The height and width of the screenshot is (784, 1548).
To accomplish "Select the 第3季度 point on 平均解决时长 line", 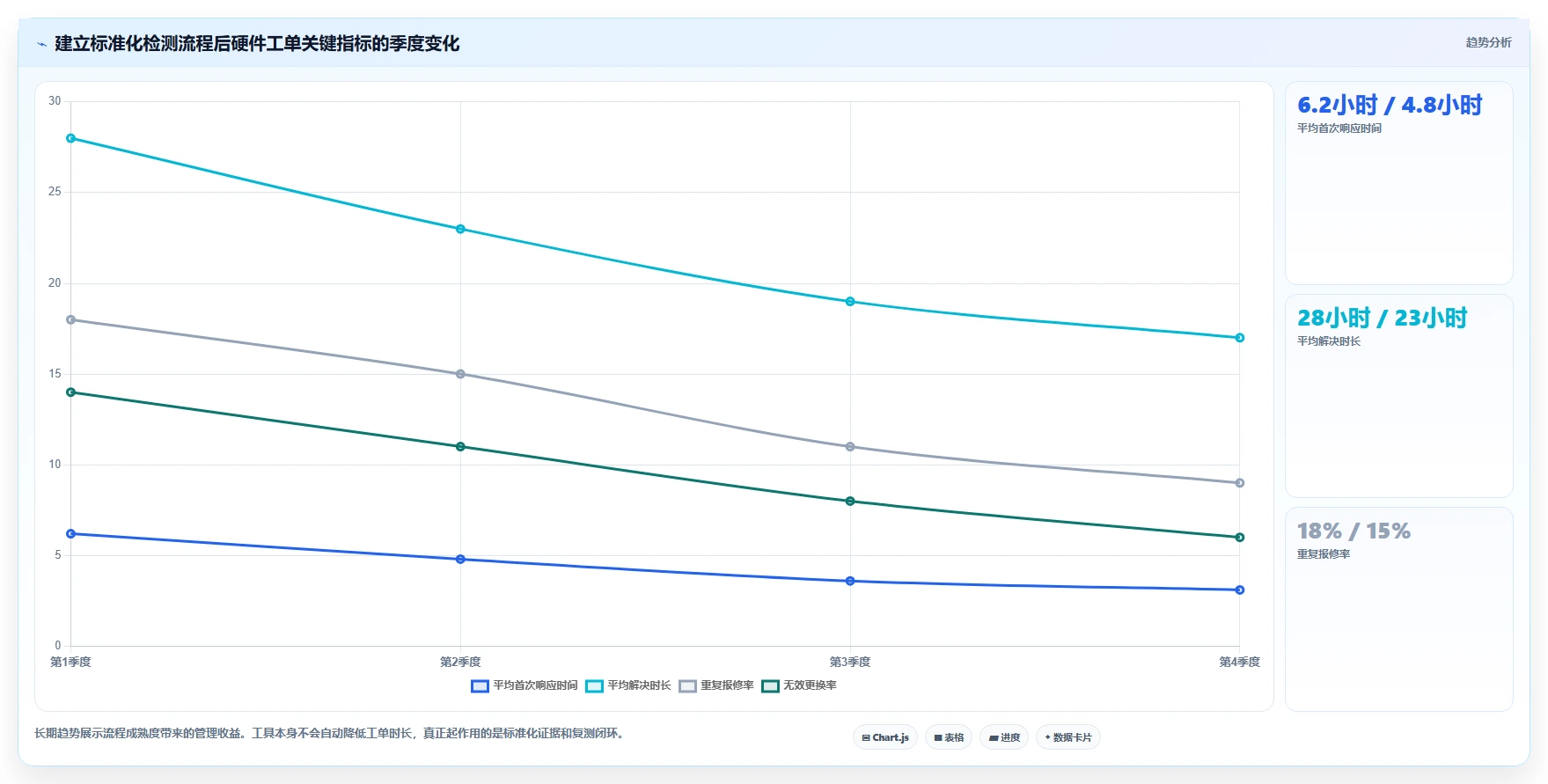I will [x=850, y=302].
